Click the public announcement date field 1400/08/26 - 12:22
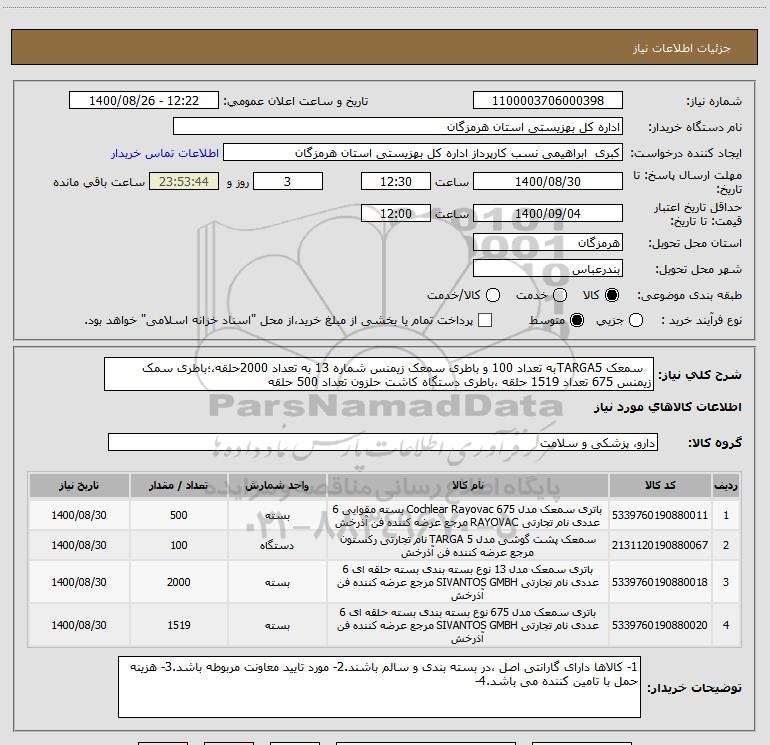Image resolution: width=770 pixels, height=745 pixels. (143, 100)
